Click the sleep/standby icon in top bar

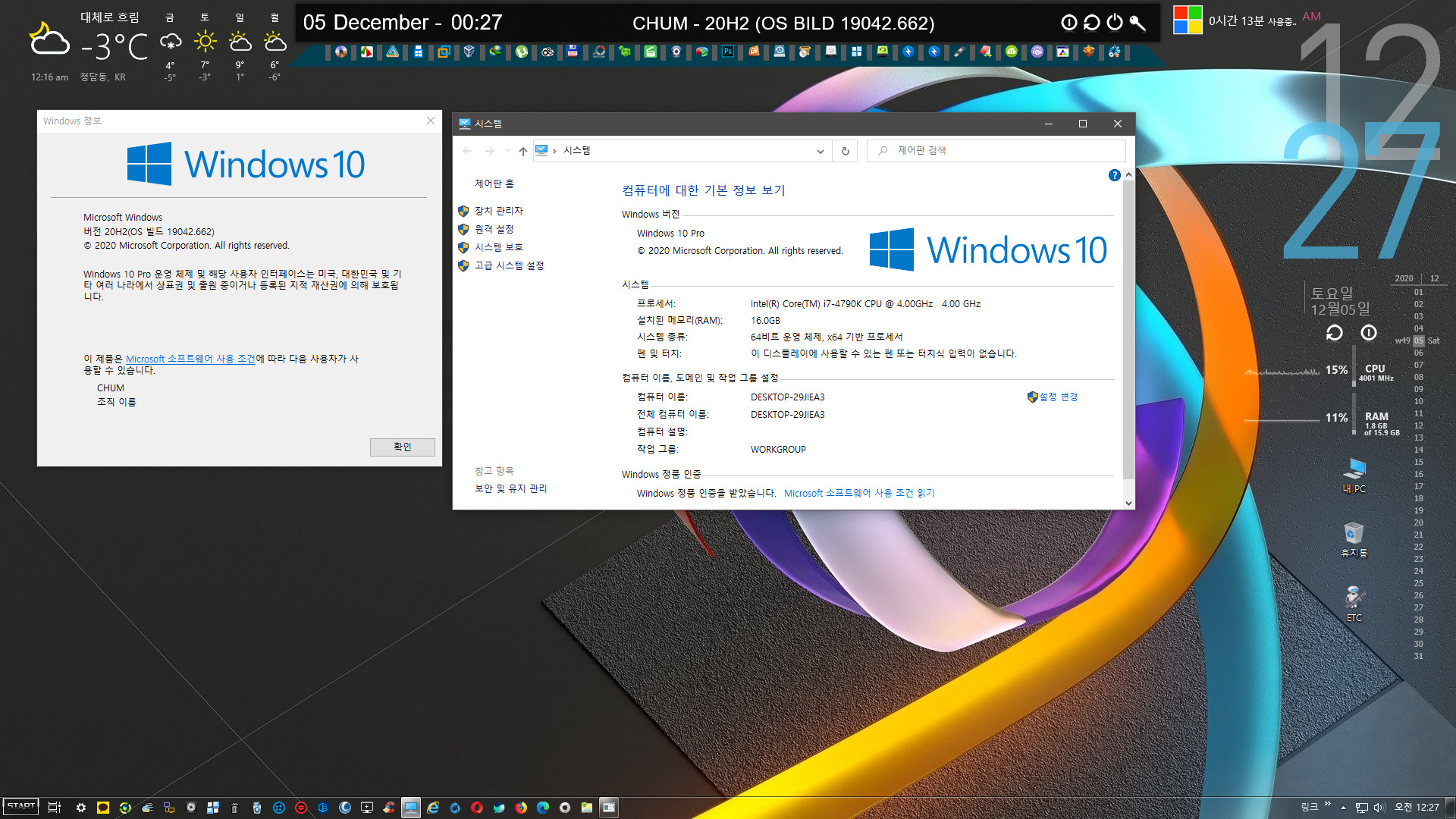pyautogui.click(x=1069, y=23)
